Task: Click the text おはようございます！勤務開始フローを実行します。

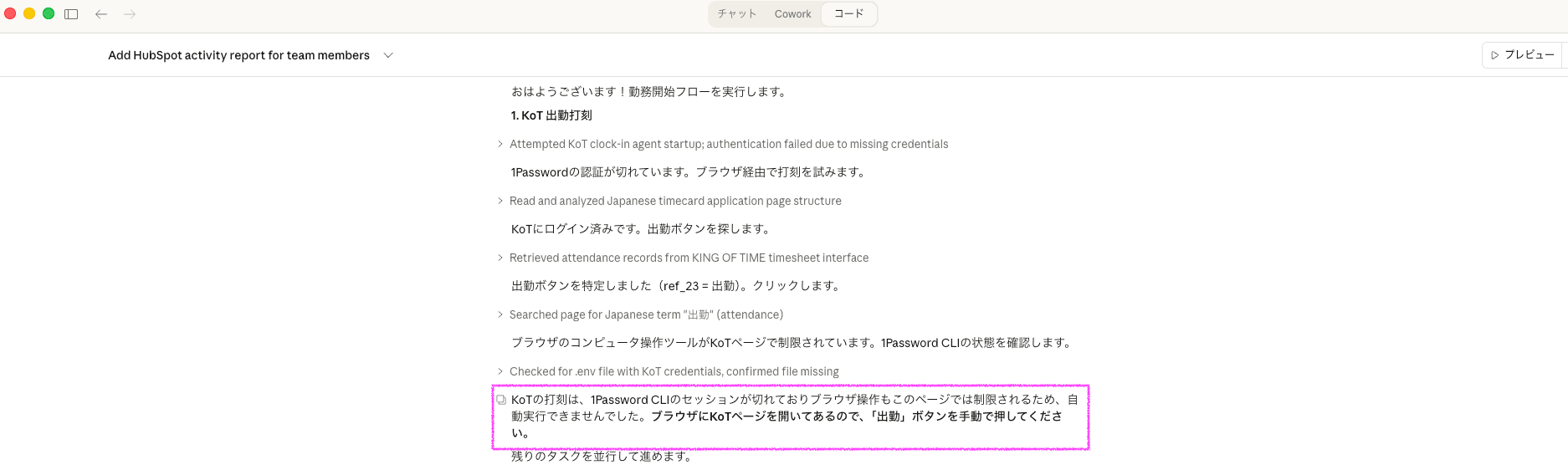Action: pyautogui.click(x=651, y=92)
